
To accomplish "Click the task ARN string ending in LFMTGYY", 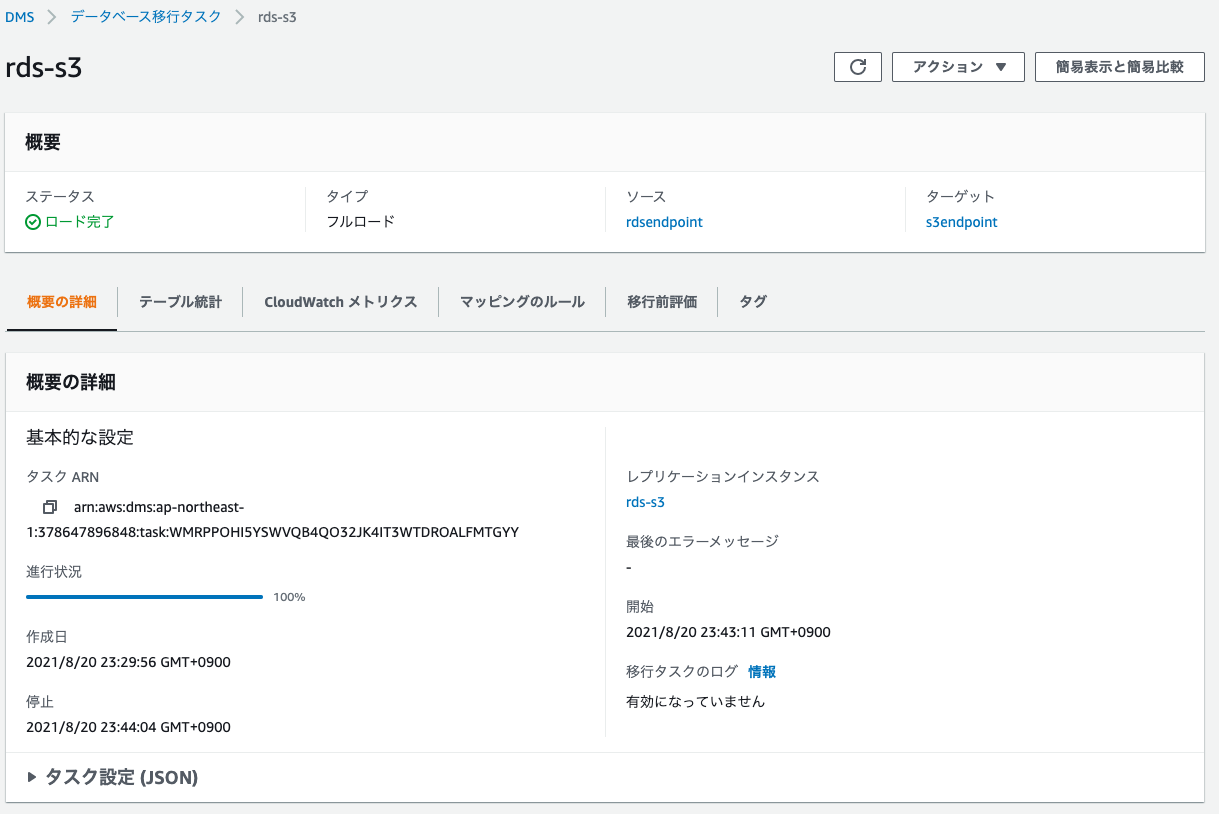I will [272, 519].
